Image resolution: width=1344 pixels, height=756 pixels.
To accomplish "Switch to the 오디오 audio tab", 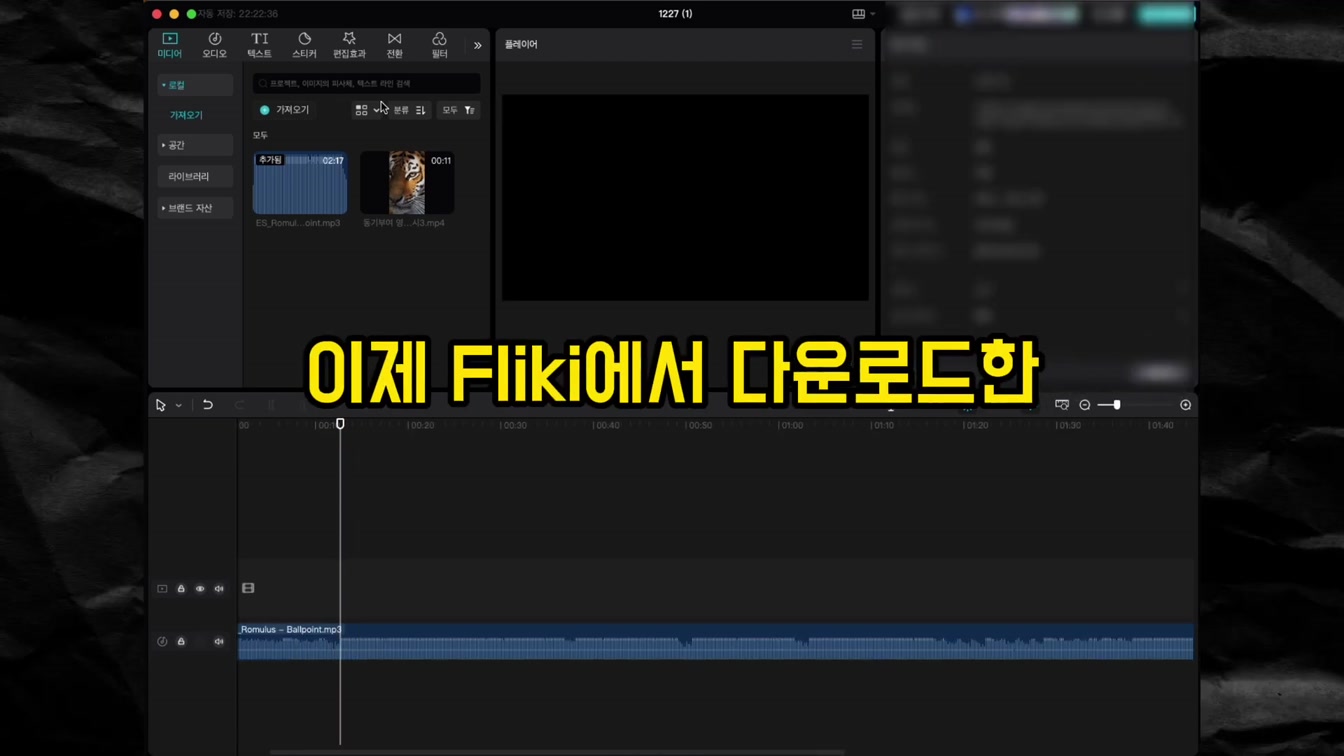I will coord(215,45).
